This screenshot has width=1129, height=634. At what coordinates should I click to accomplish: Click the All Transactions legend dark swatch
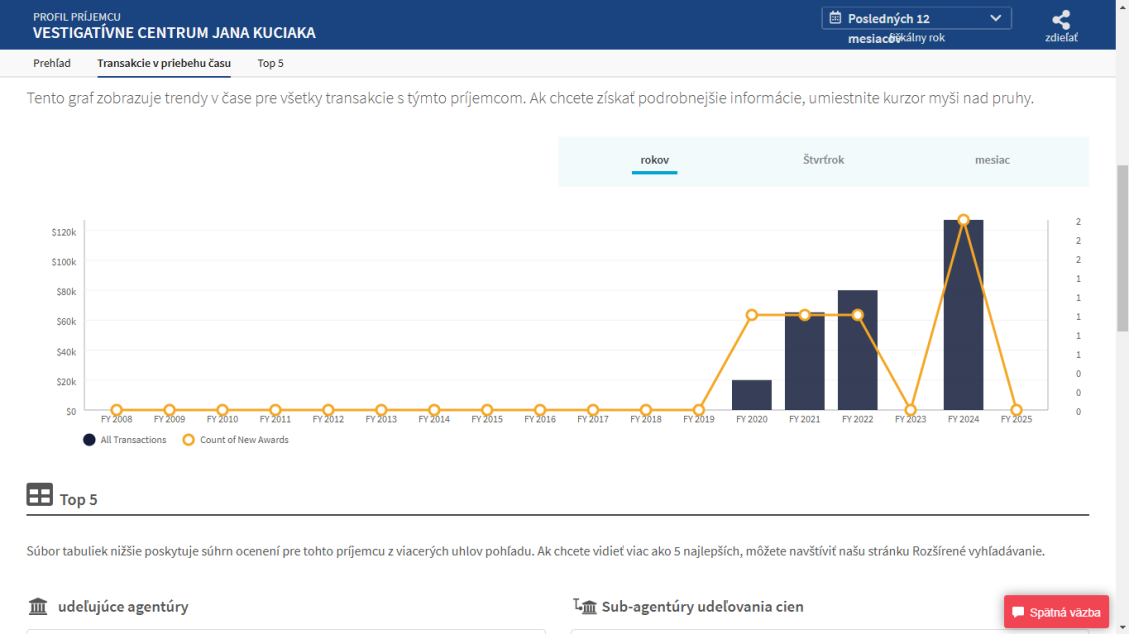click(89, 440)
